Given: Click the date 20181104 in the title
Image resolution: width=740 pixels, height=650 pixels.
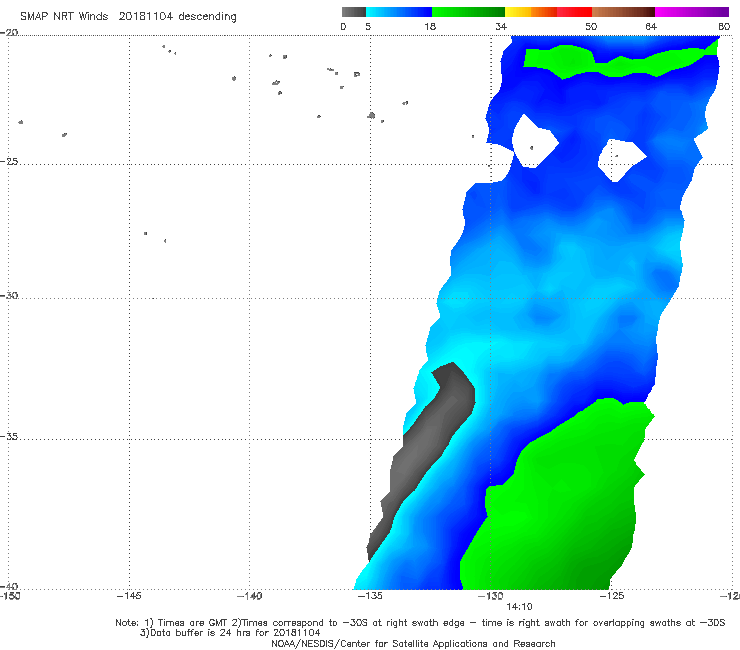Looking at the screenshot, I should [145, 16].
